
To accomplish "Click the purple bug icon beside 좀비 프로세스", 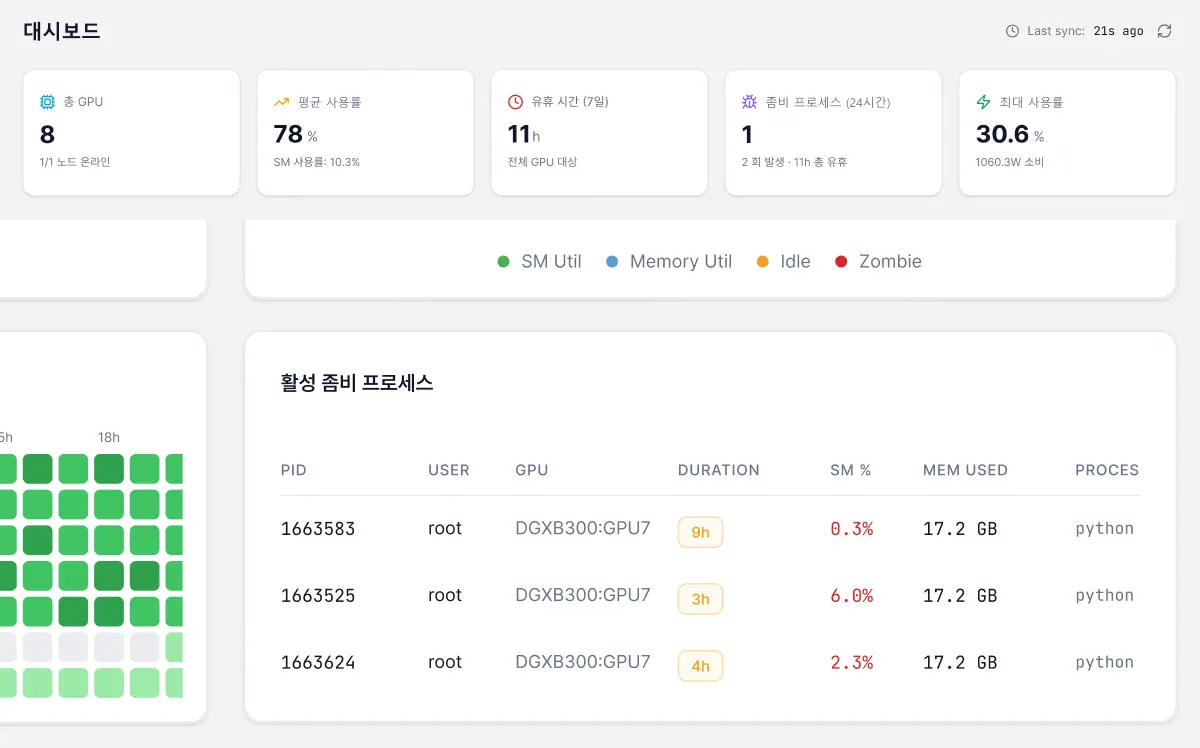I will pyautogui.click(x=749, y=102).
